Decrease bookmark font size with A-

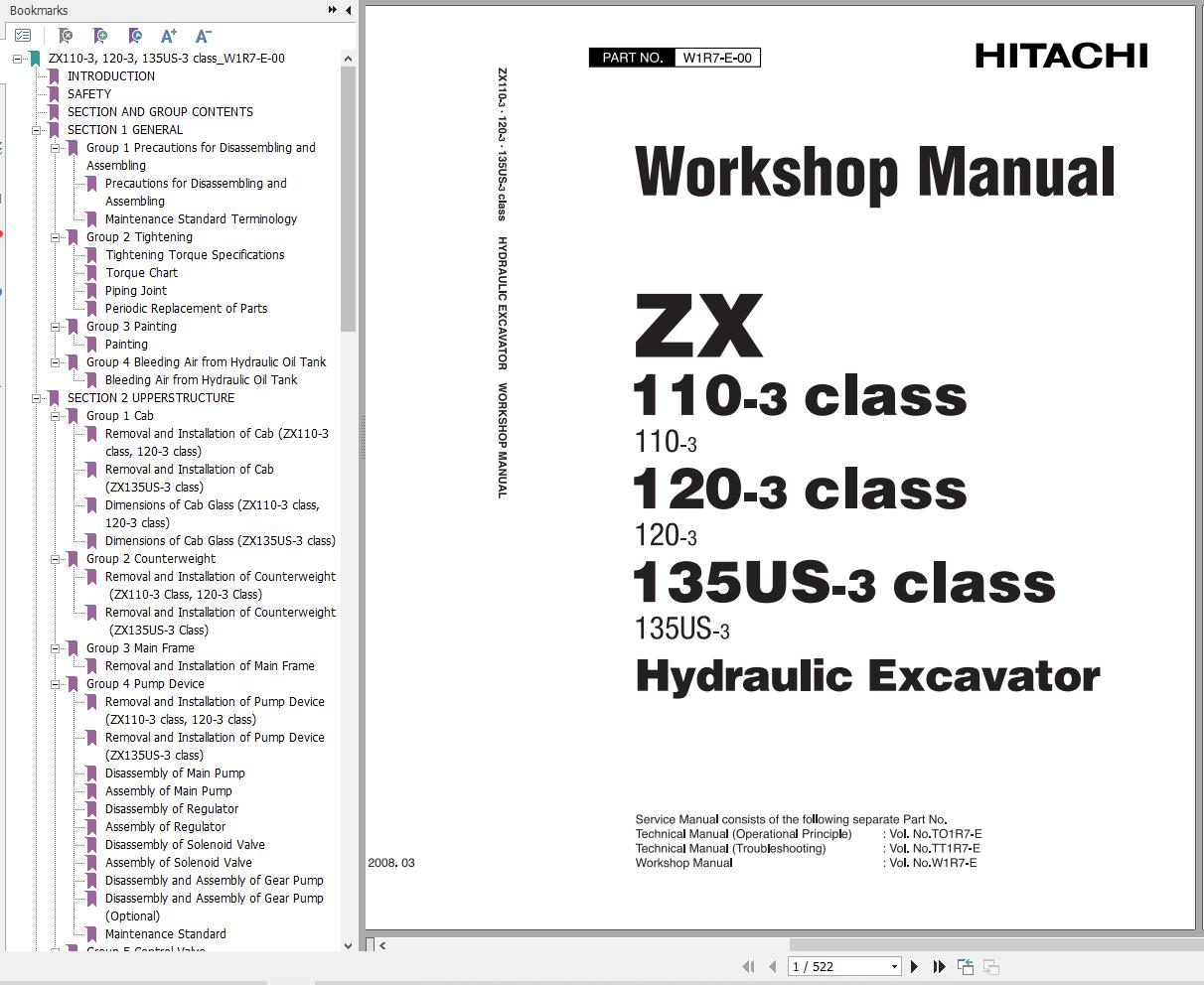(203, 36)
